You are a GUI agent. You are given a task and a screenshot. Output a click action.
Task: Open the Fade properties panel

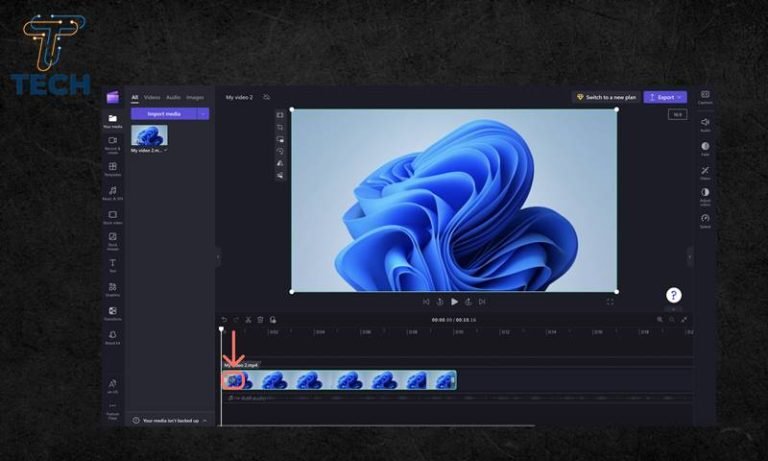click(x=705, y=148)
